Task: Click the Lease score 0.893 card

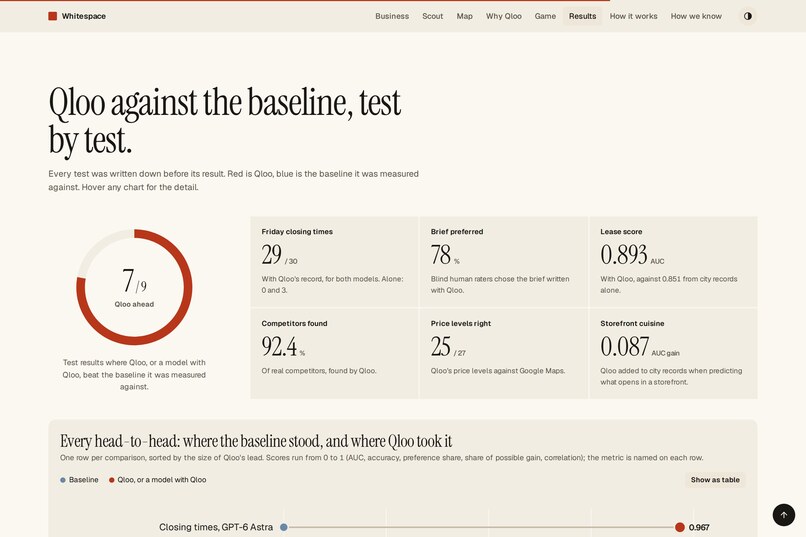Action: coord(673,262)
